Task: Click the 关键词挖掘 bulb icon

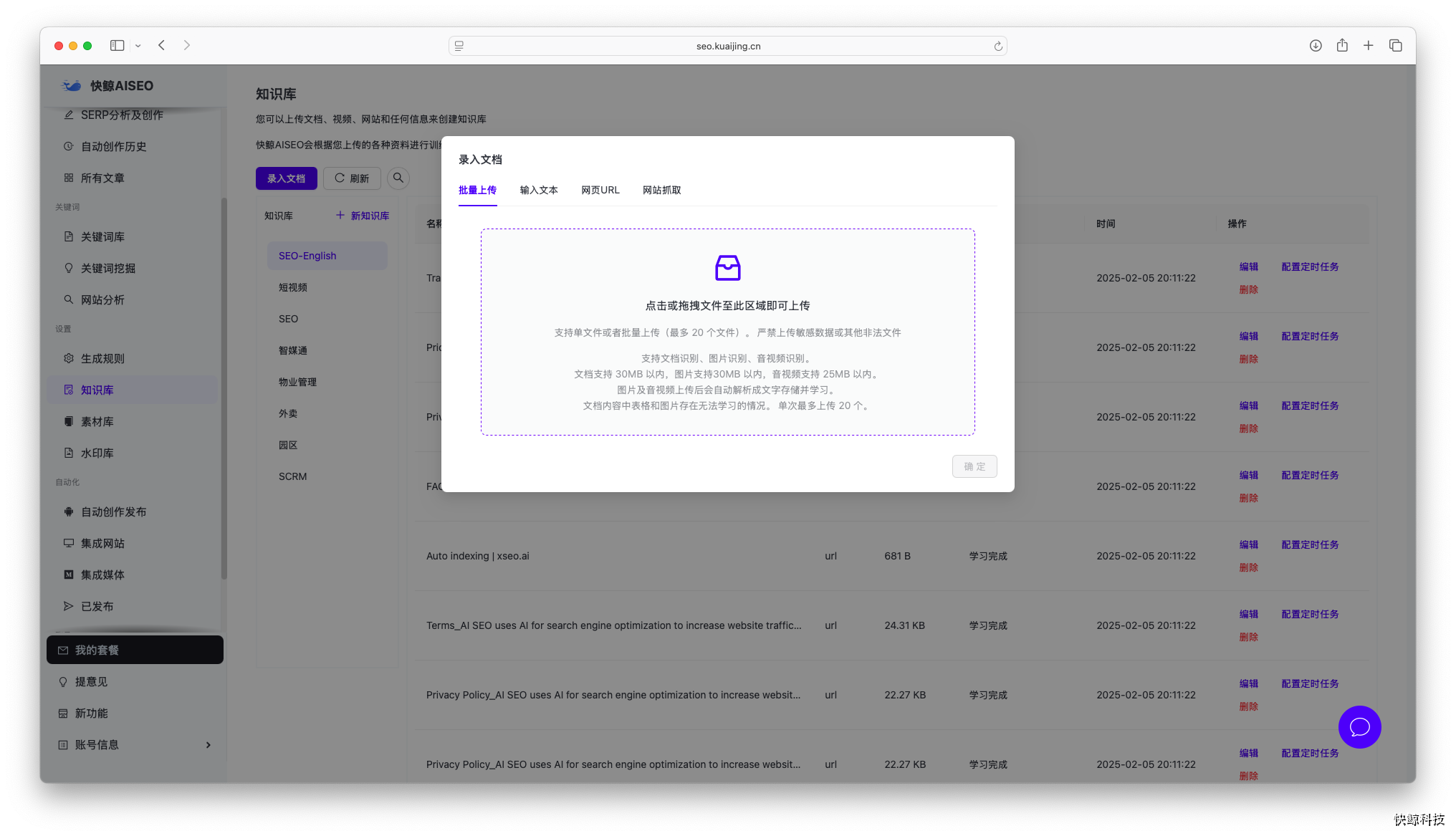Action: click(x=69, y=268)
